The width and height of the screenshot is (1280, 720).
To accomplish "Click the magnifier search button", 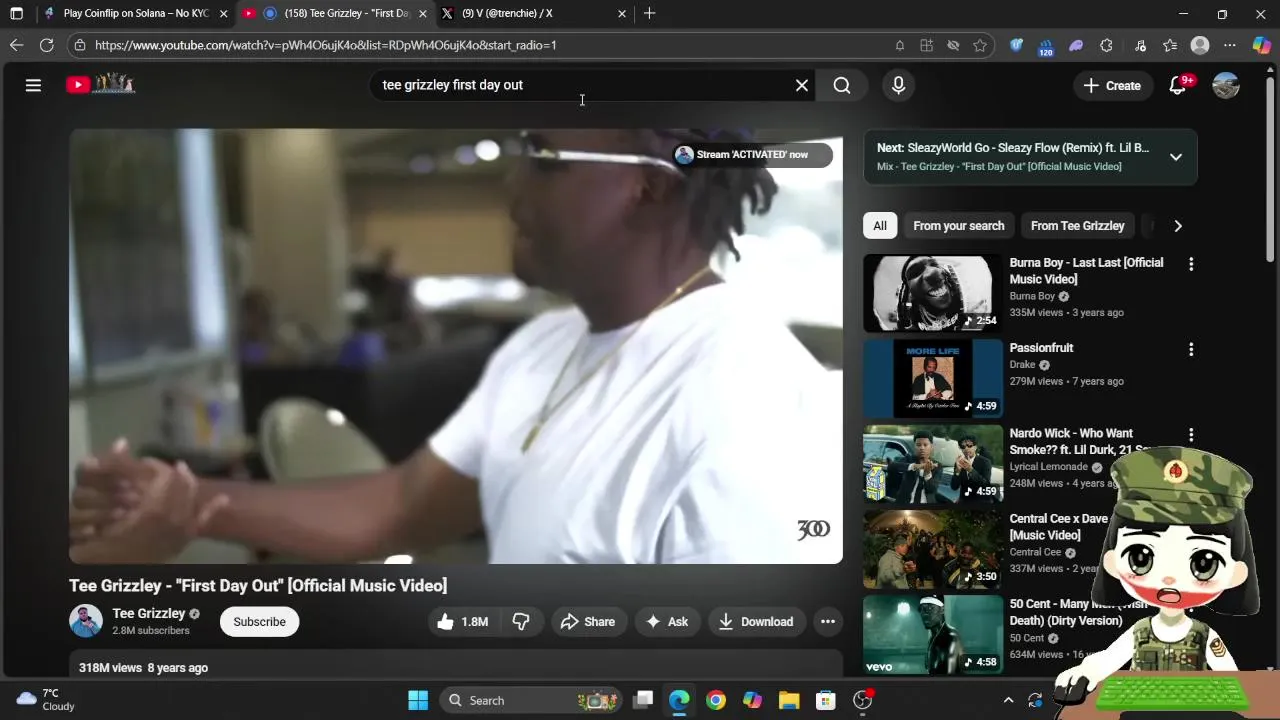I will coord(842,85).
